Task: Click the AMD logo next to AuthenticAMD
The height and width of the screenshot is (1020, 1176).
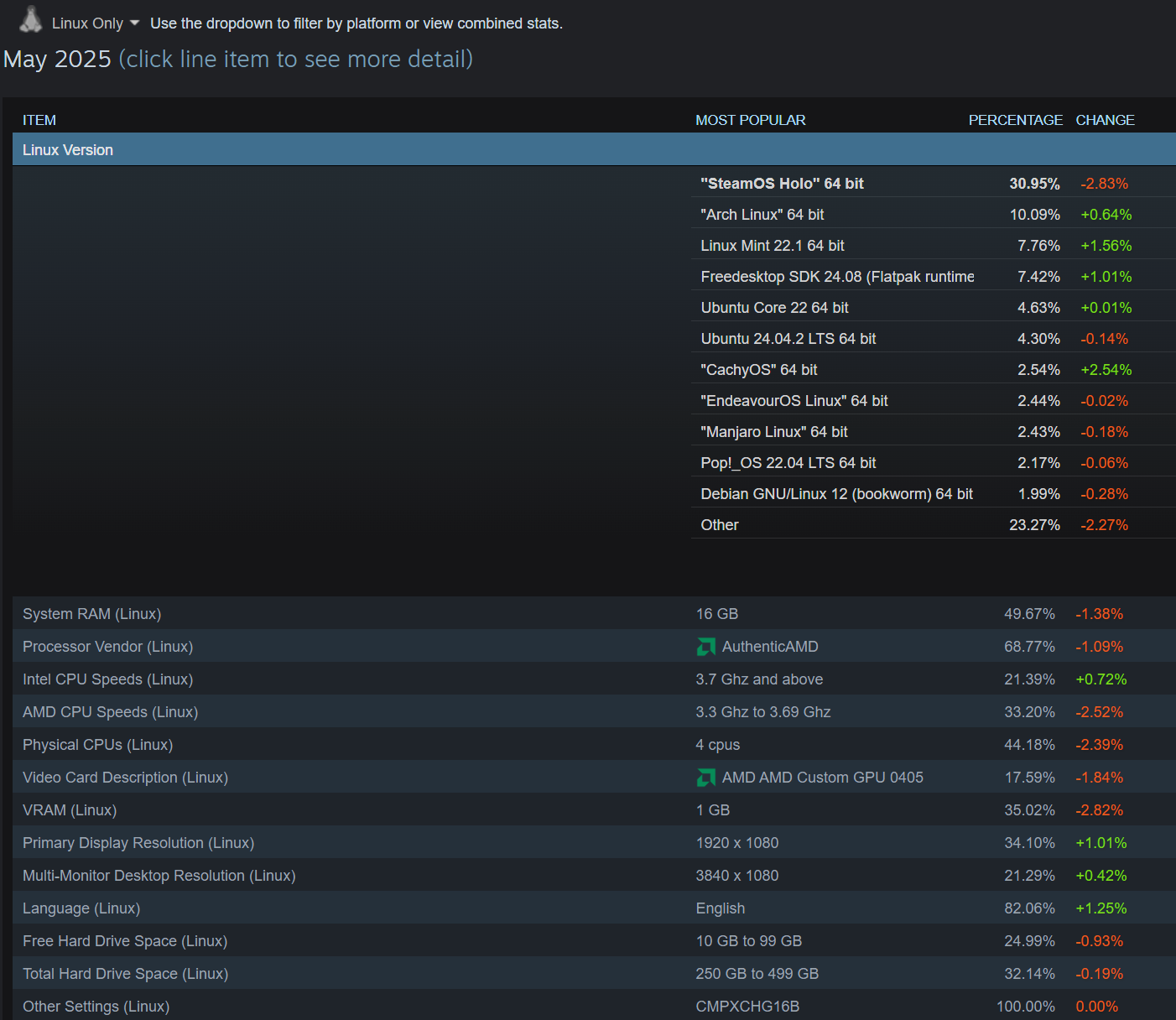Action: 706,647
